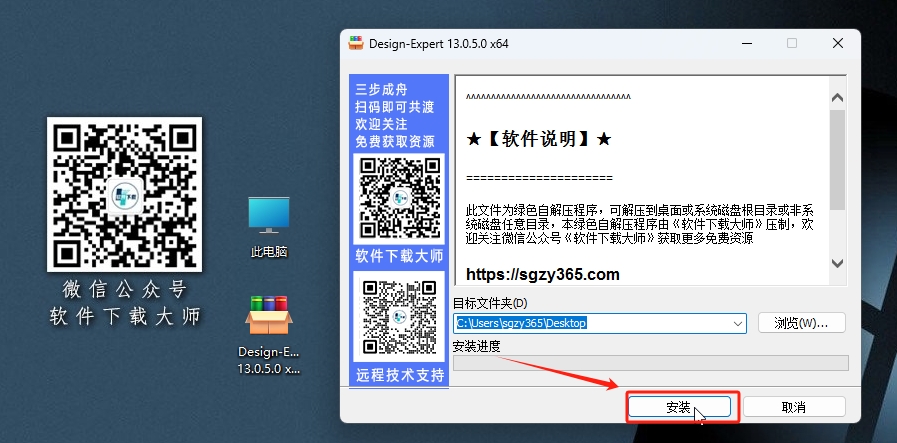Click the 免费获取资源 sidebar text
The height and width of the screenshot is (443, 897).
pos(395,141)
